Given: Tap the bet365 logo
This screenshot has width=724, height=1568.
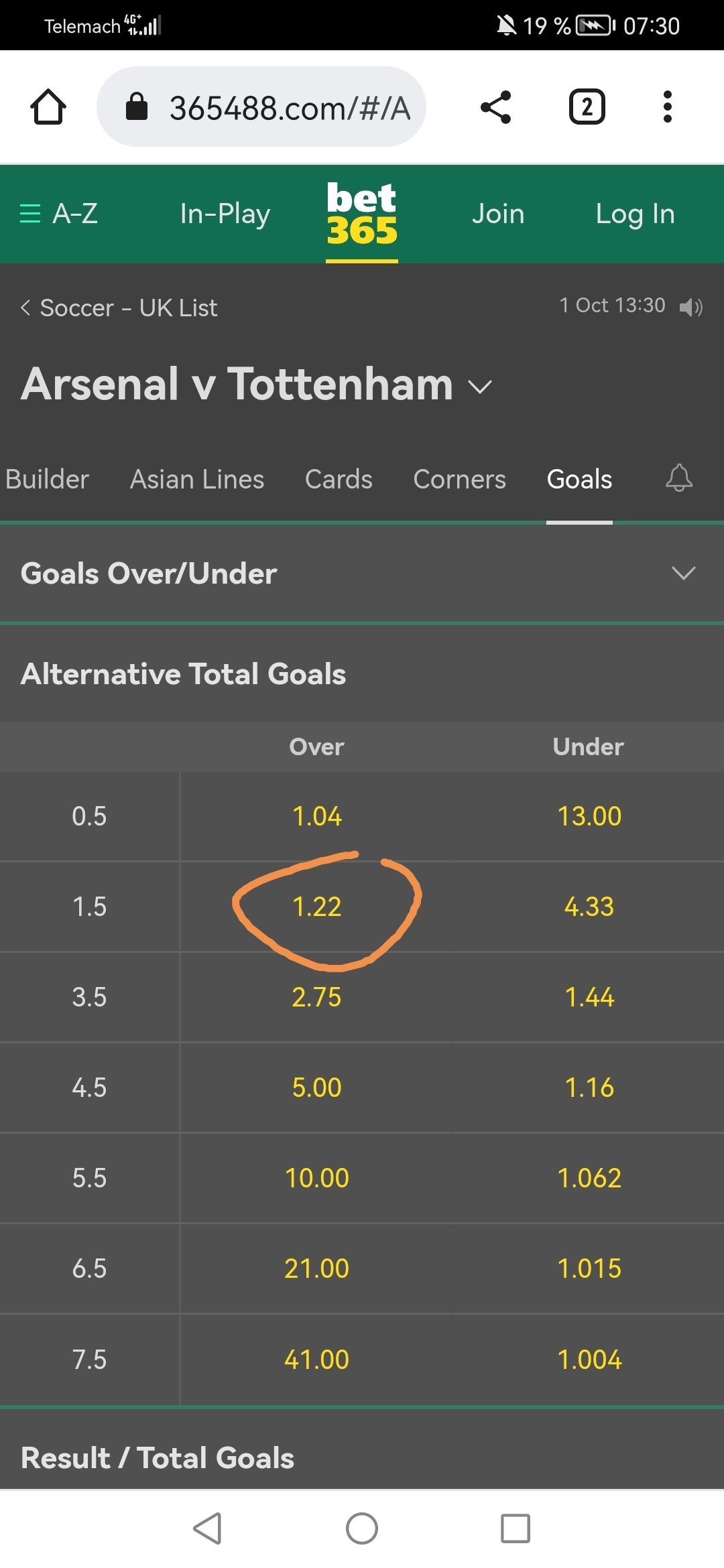Looking at the screenshot, I should (362, 214).
